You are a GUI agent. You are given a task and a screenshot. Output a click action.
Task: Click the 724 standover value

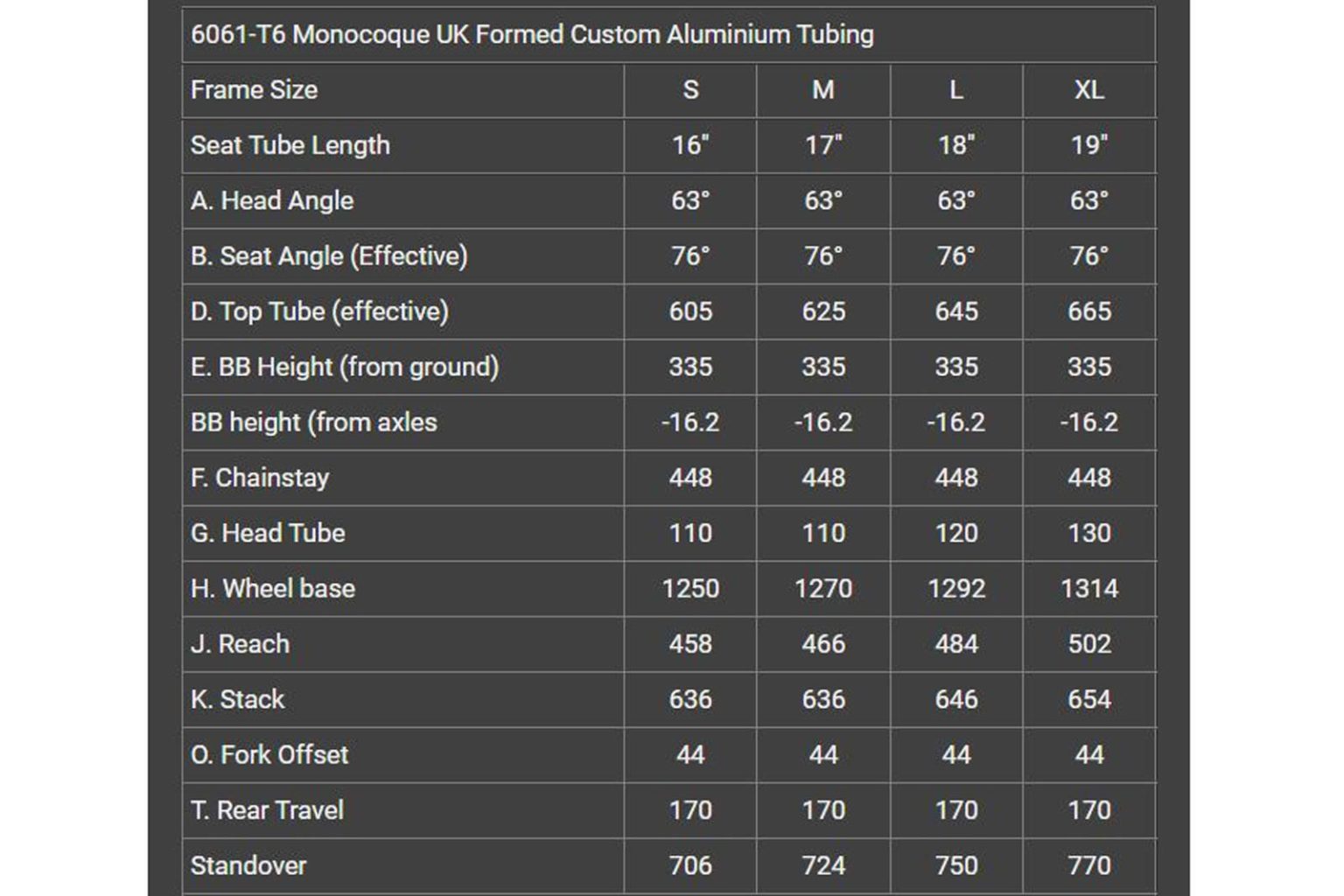pyautogui.click(x=823, y=865)
